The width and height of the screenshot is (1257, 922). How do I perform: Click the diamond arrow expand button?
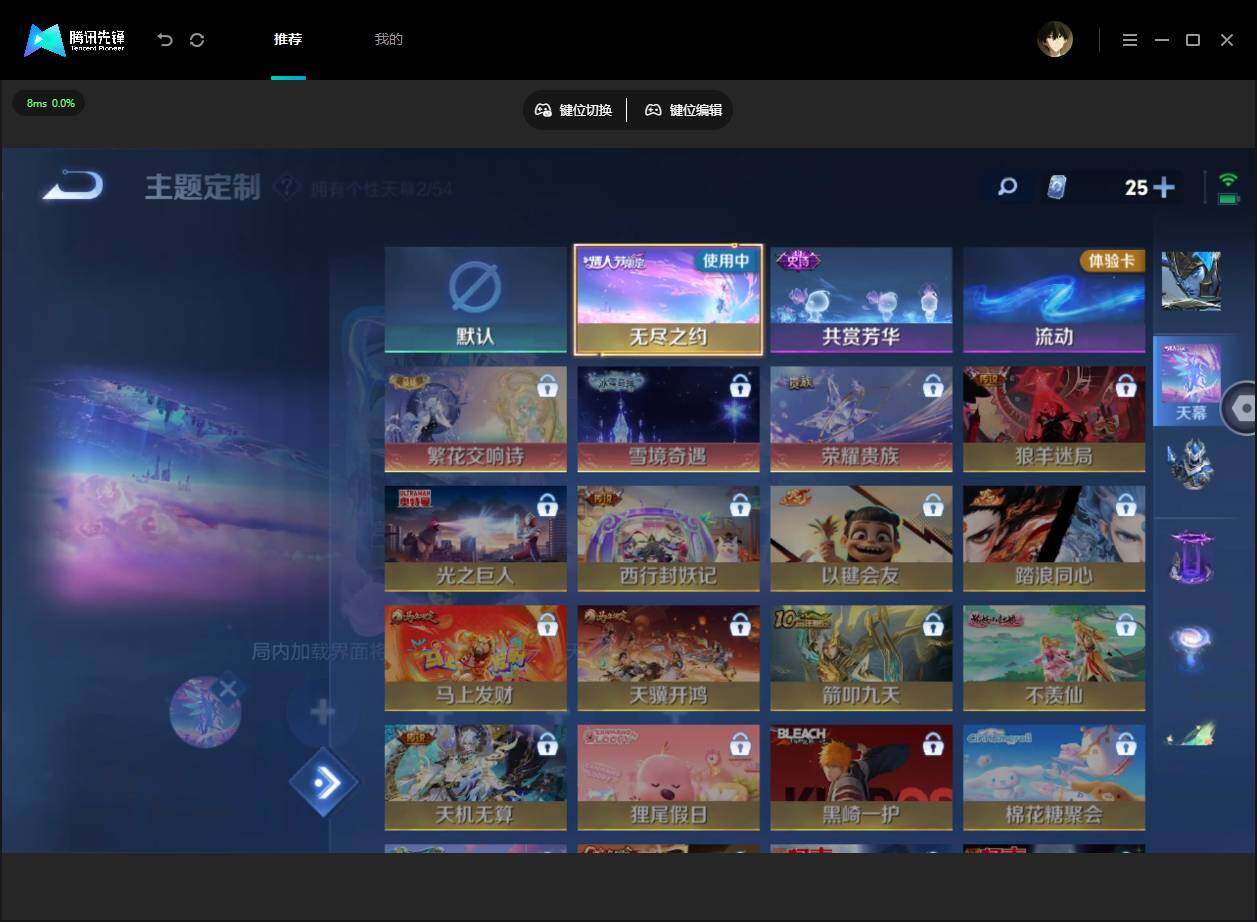pyautogui.click(x=323, y=782)
